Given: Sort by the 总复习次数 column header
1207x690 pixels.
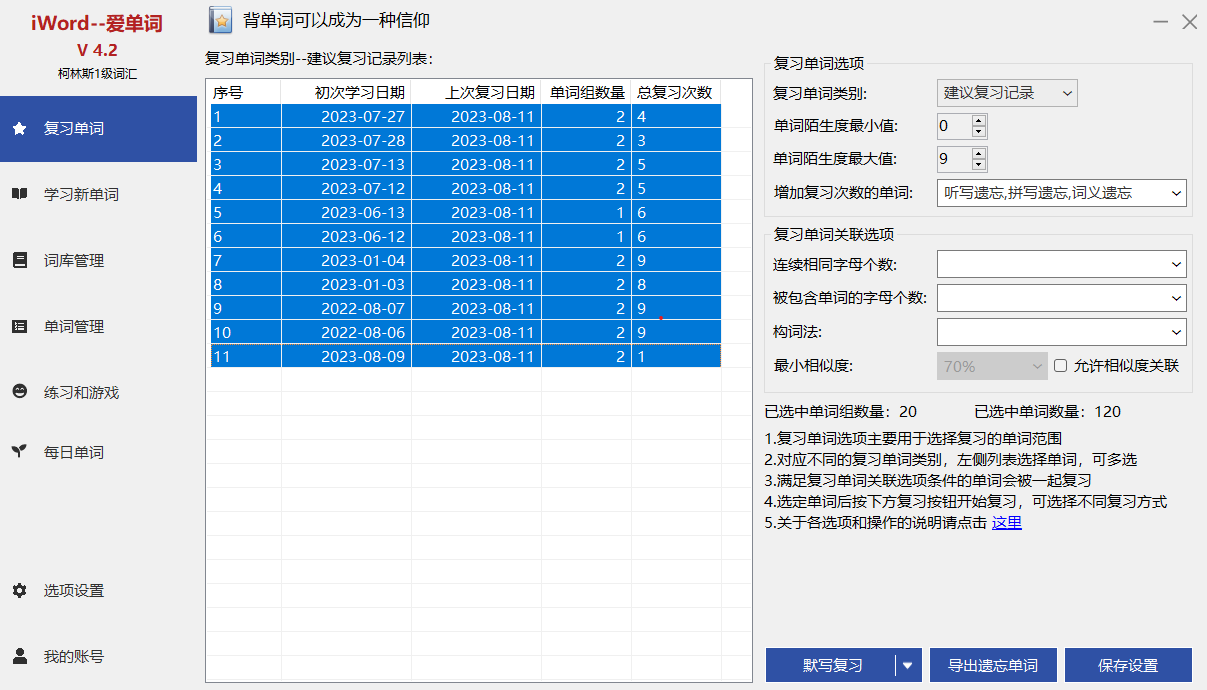Looking at the screenshot, I should coord(675,93).
